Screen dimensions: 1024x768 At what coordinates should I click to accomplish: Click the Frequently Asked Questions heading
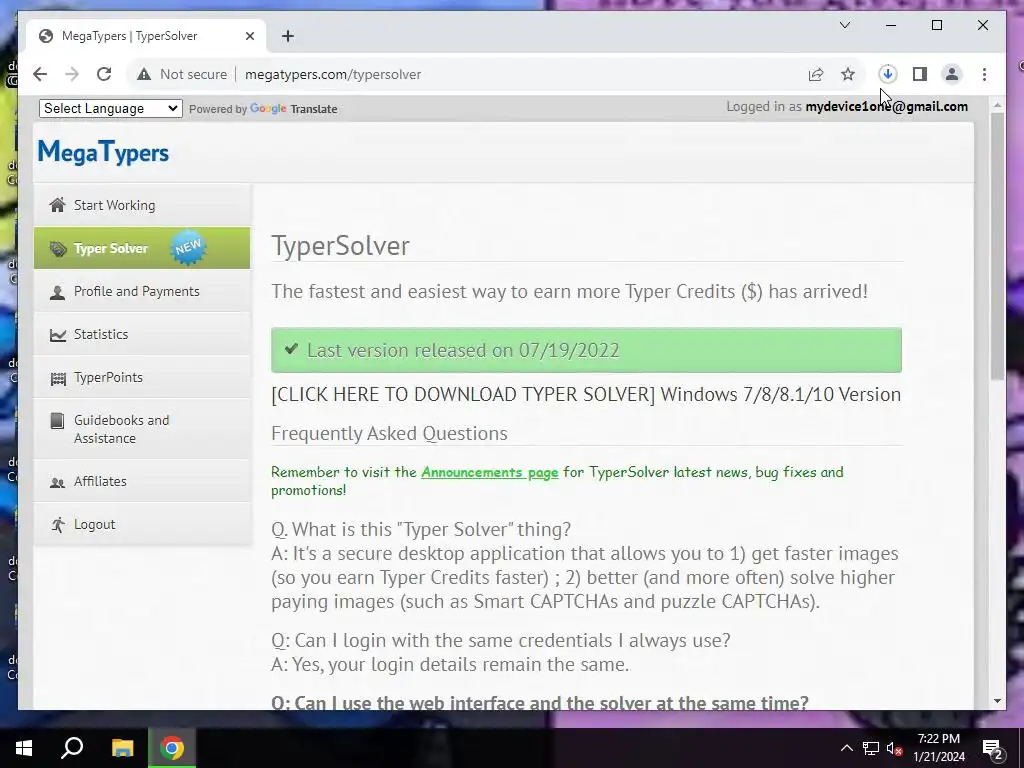pyautogui.click(x=389, y=433)
